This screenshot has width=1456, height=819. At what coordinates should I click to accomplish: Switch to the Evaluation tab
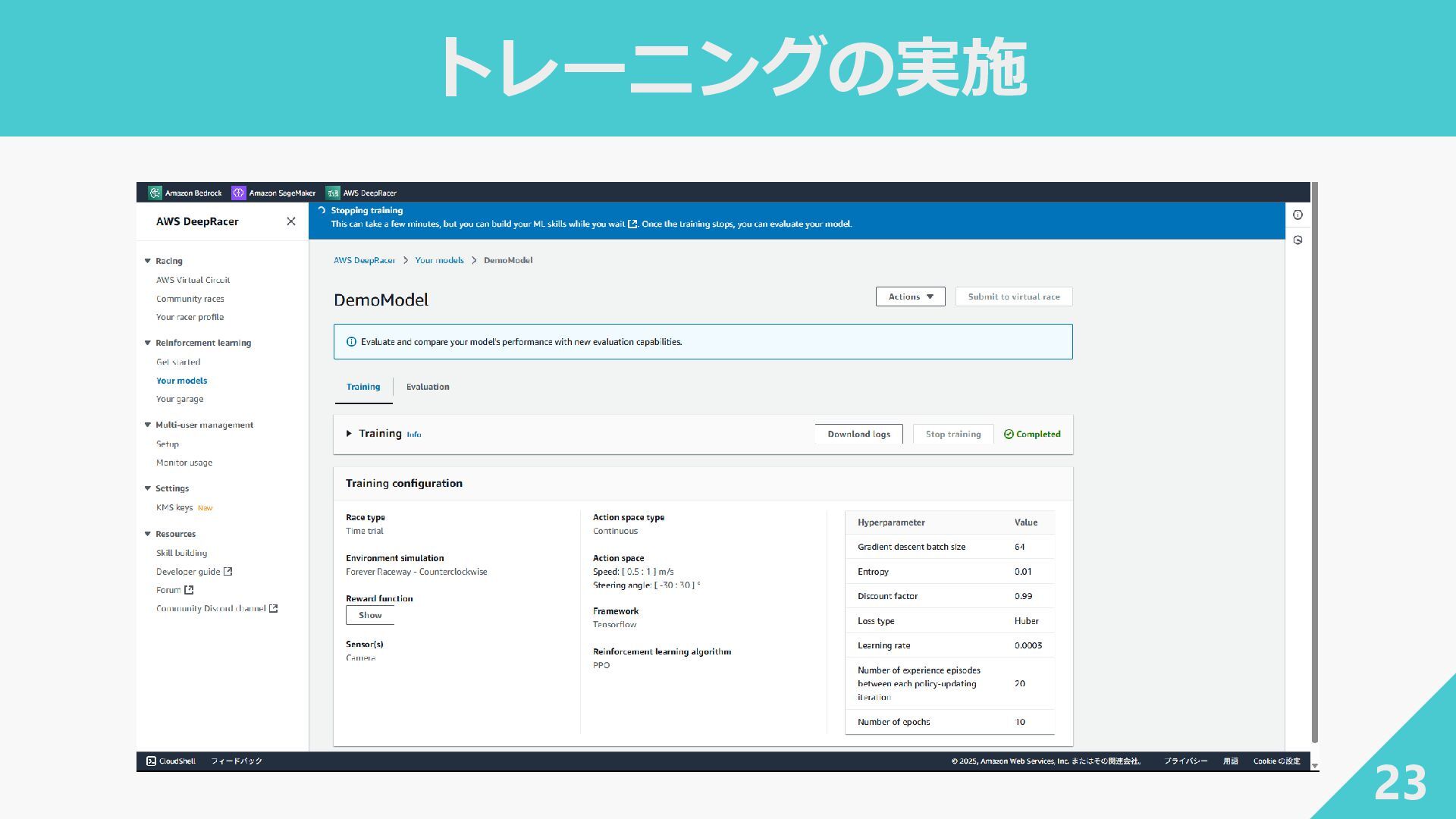[428, 387]
